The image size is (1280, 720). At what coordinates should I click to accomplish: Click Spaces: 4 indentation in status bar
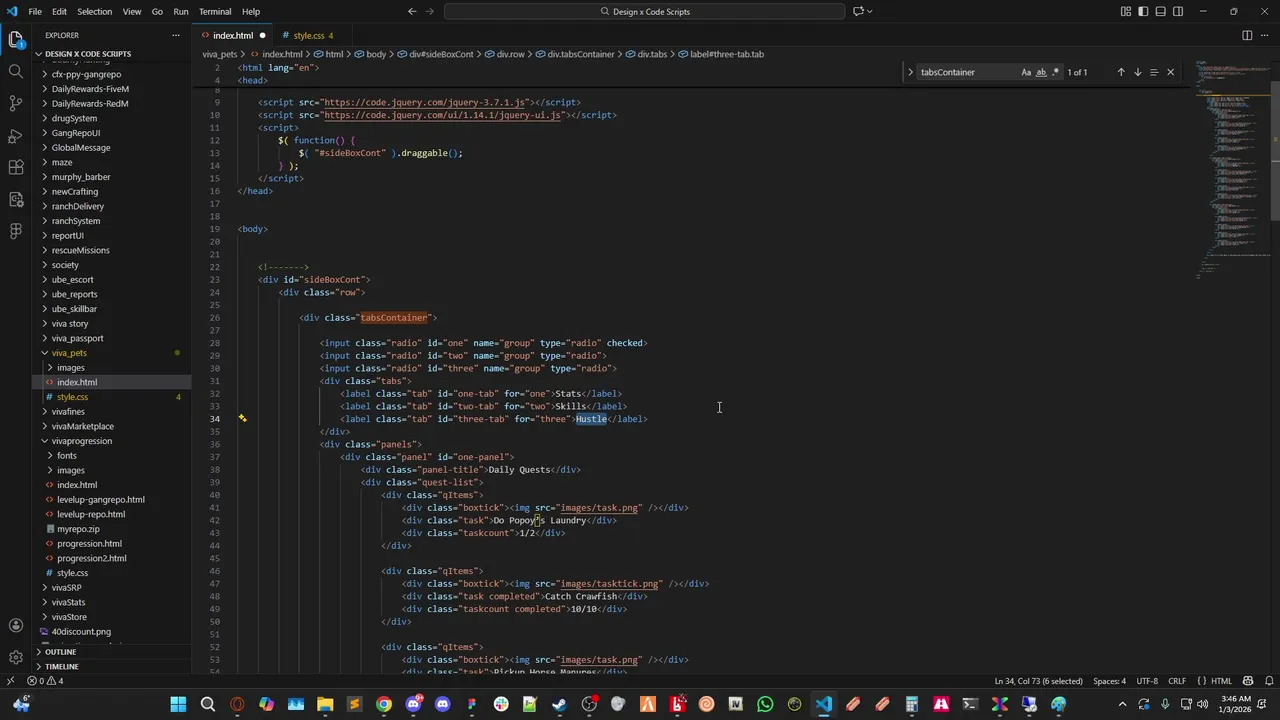[x=1109, y=681]
